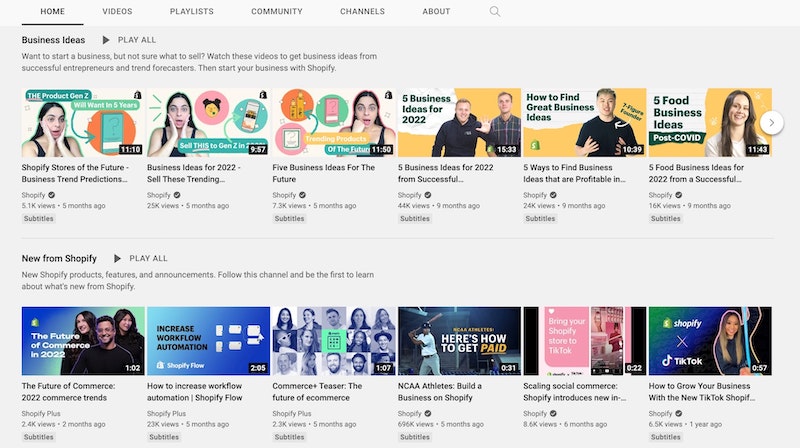
Task: Click PLAY ALL for New from Shopify
Action: point(148,258)
